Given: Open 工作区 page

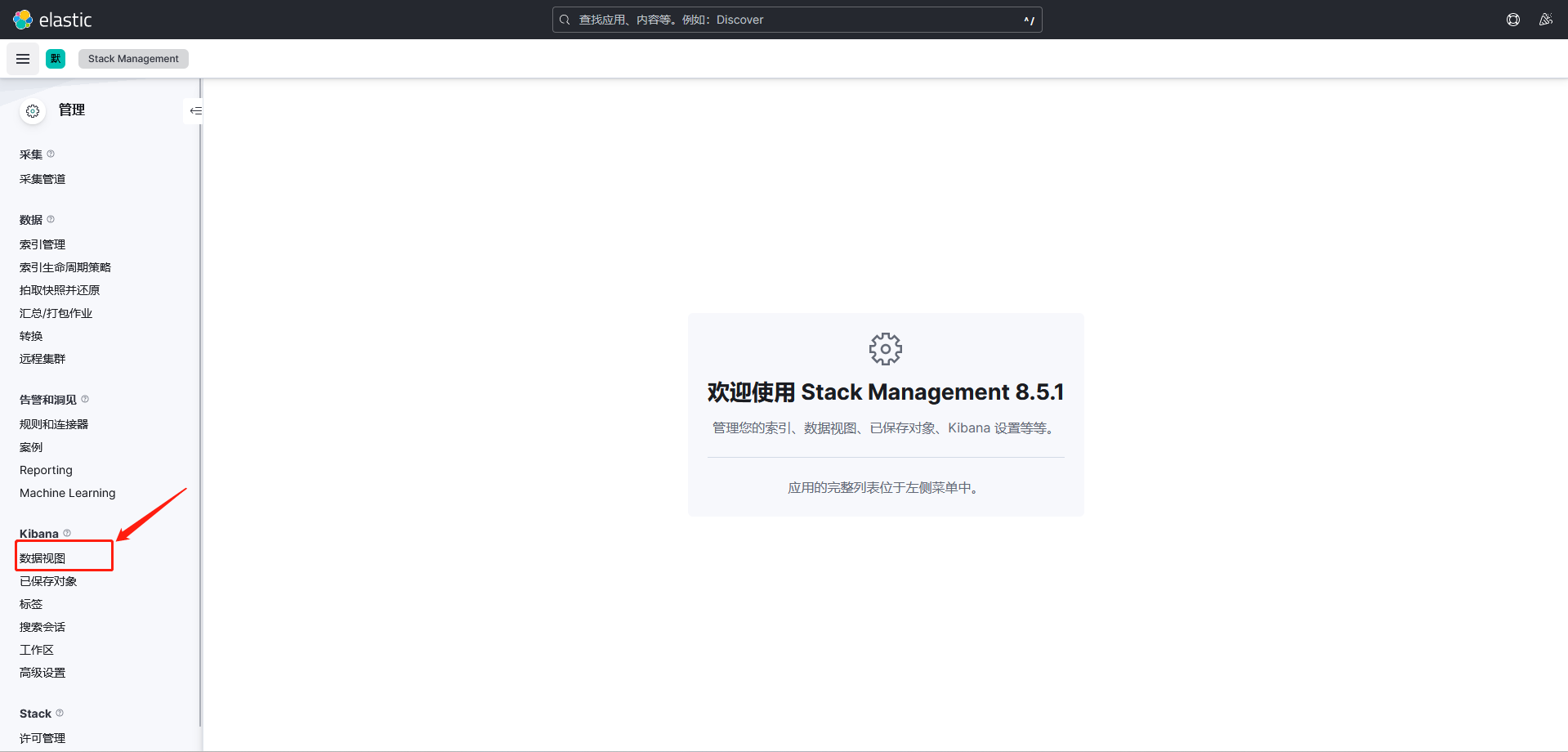Looking at the screenshot, I should click(x=37, y=650).
